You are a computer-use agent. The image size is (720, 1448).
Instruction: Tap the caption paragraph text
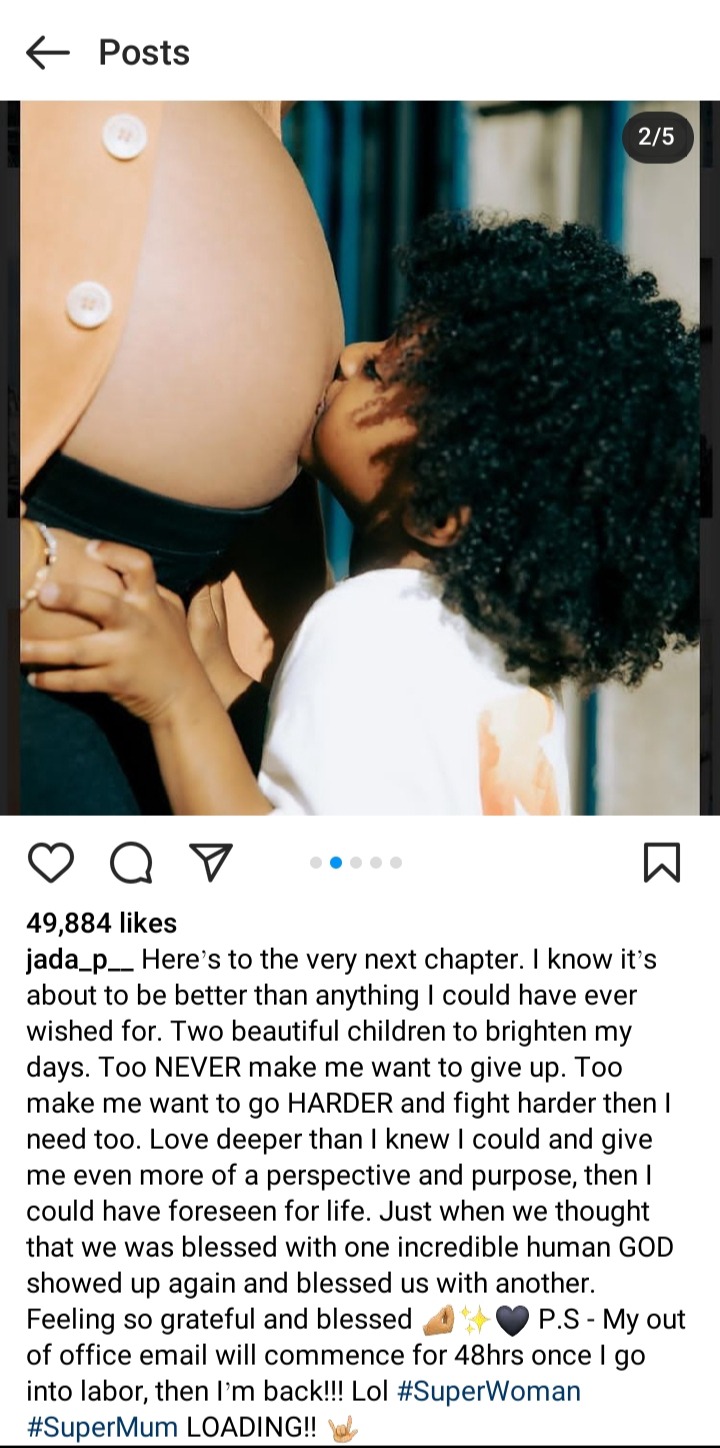[356, 1193]
